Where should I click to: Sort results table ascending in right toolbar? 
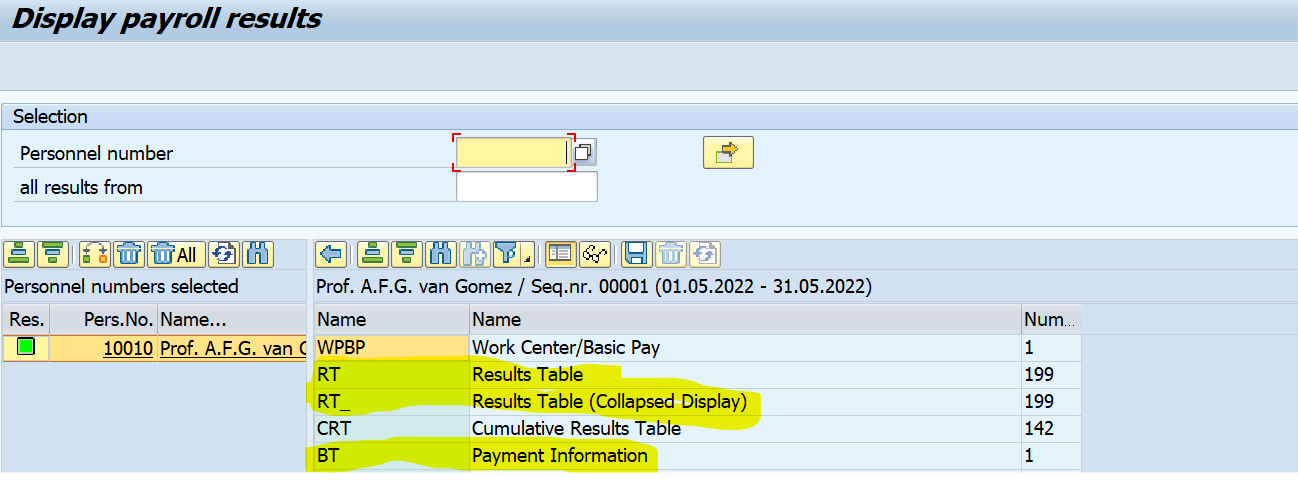373,254
